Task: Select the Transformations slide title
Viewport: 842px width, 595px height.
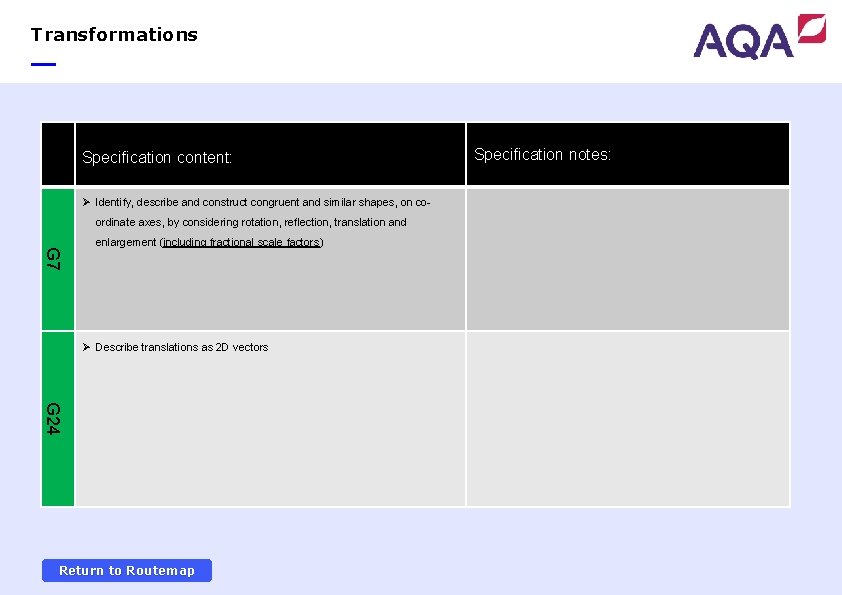Action: tap(113, 34)
